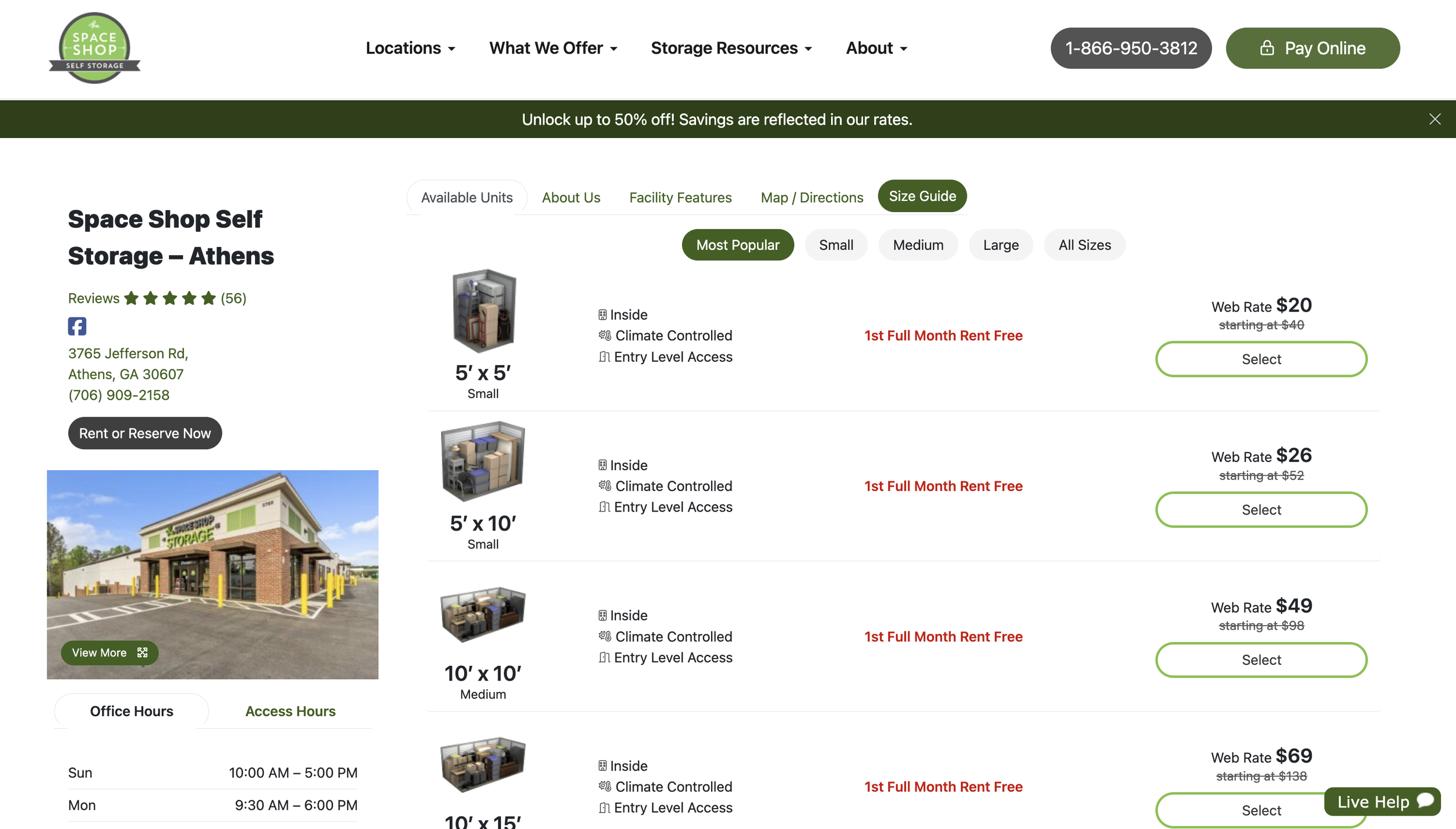Expand the What We Offer menu
Viewport: 1456px width, 829px height.
553,48
